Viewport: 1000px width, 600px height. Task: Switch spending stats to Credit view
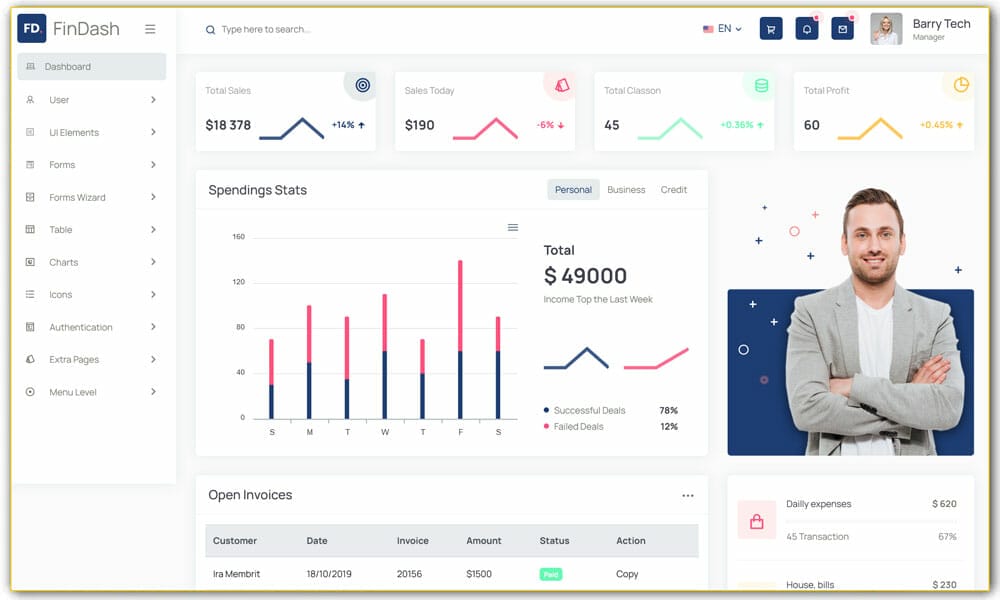click(673, 189)
